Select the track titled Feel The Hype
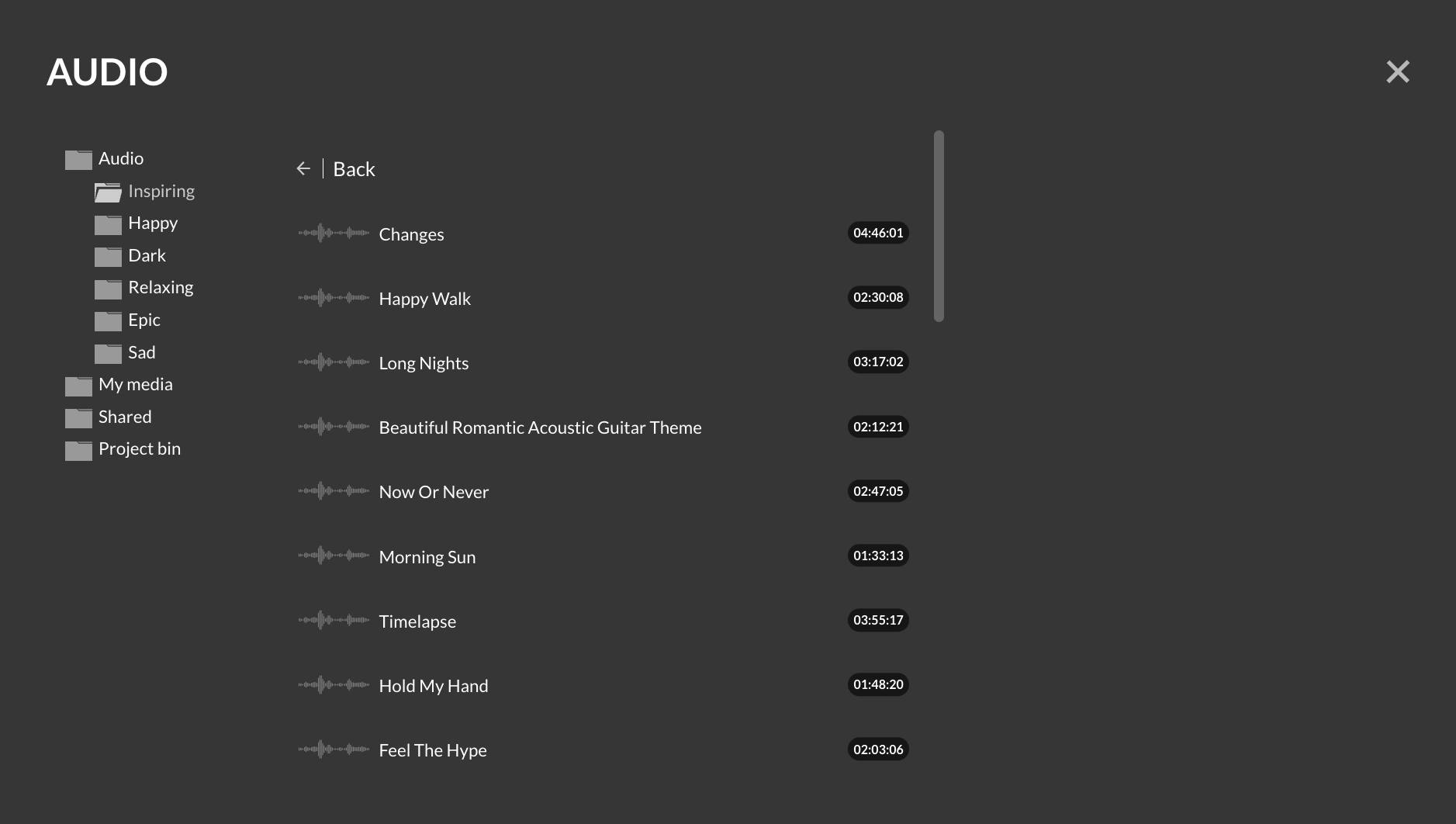 [x=433, y=750]
